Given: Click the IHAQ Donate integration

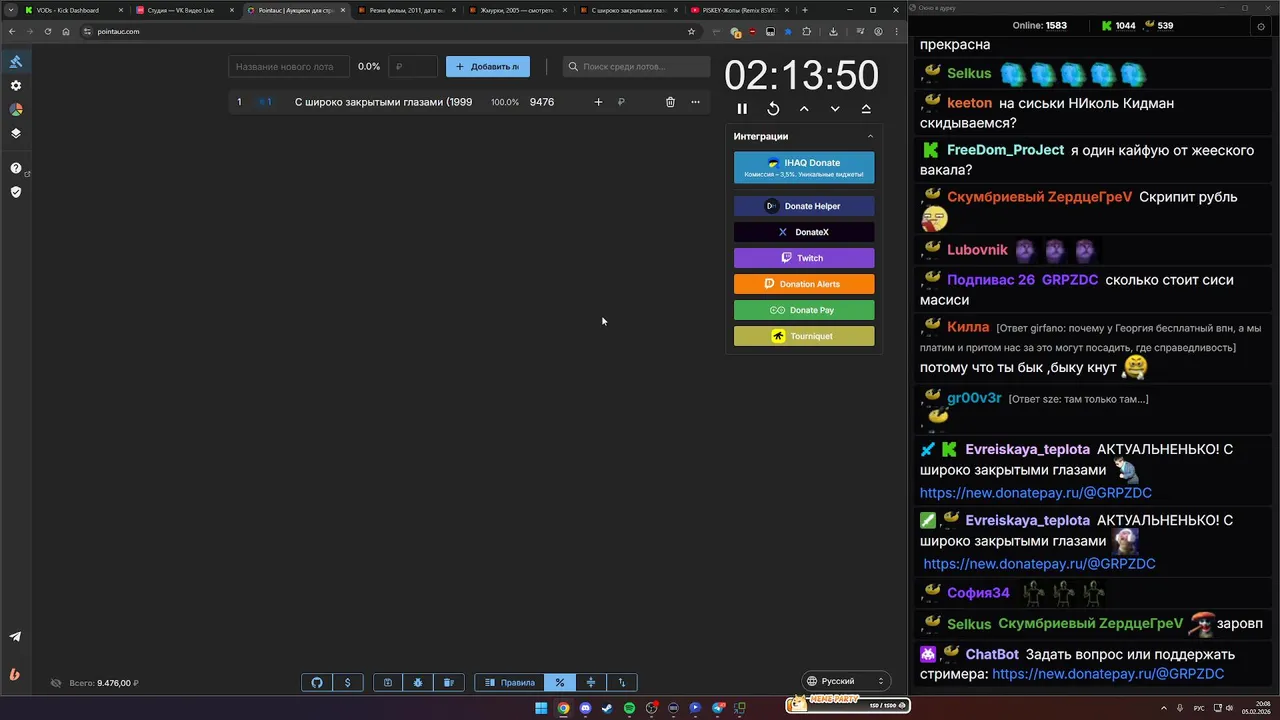Looking at the screenshot, I should 804,167.
